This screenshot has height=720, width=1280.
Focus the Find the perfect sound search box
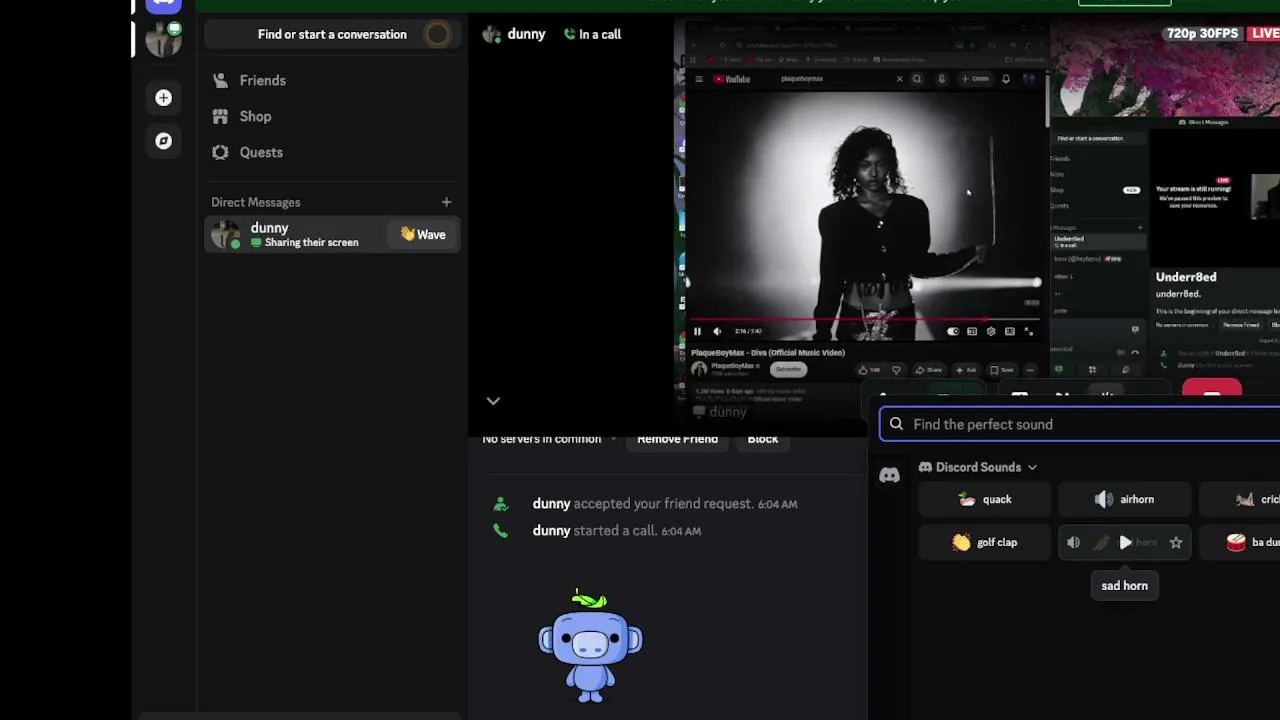(1080, 424)
